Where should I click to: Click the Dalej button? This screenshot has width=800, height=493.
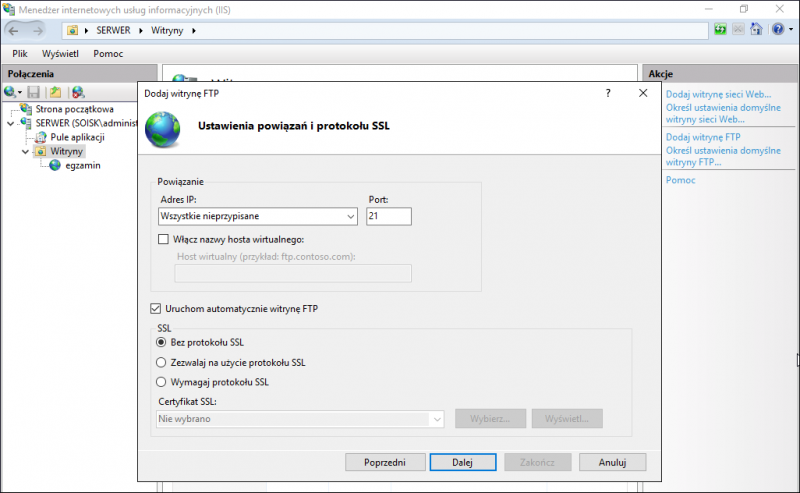463,462
